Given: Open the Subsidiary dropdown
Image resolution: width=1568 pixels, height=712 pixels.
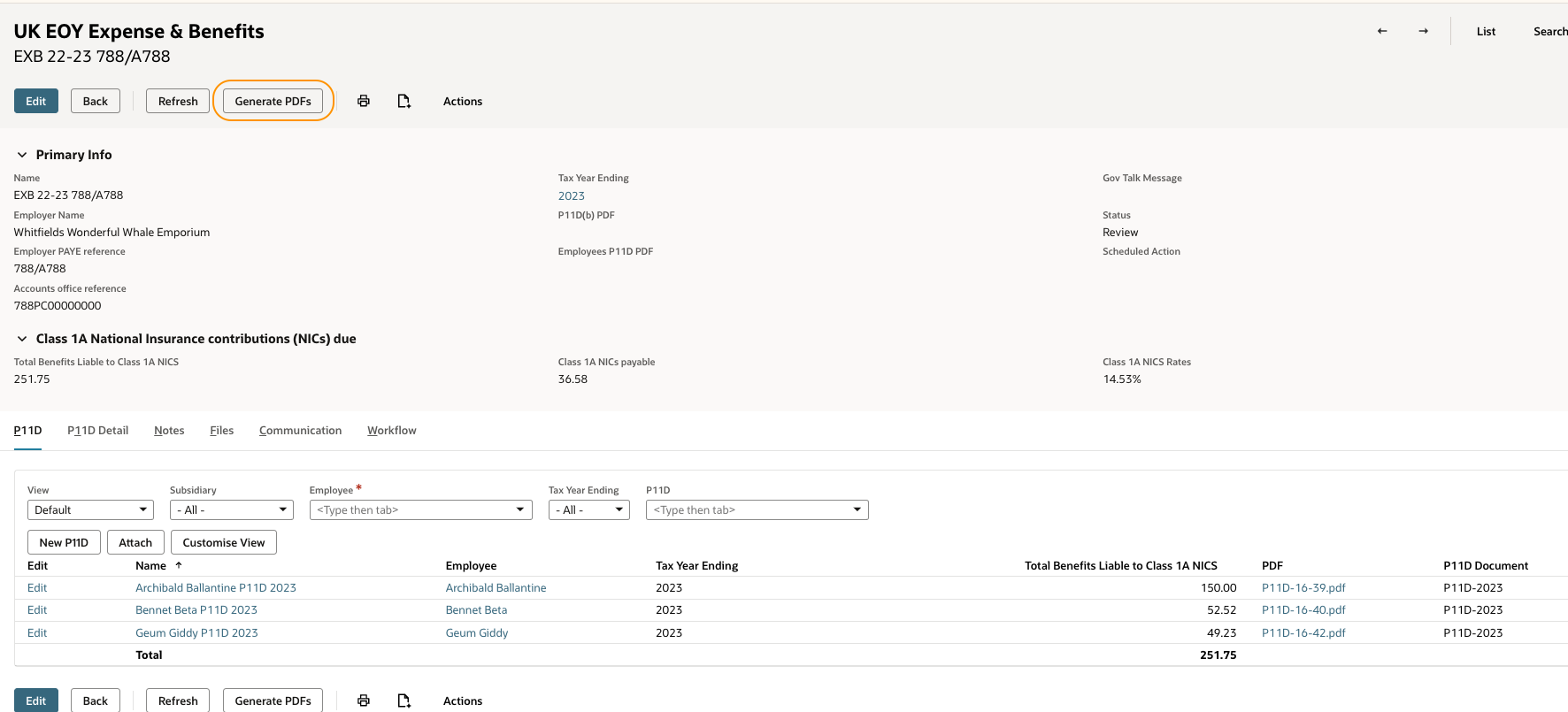Looking at the screenshot, I should coord(231,510).
